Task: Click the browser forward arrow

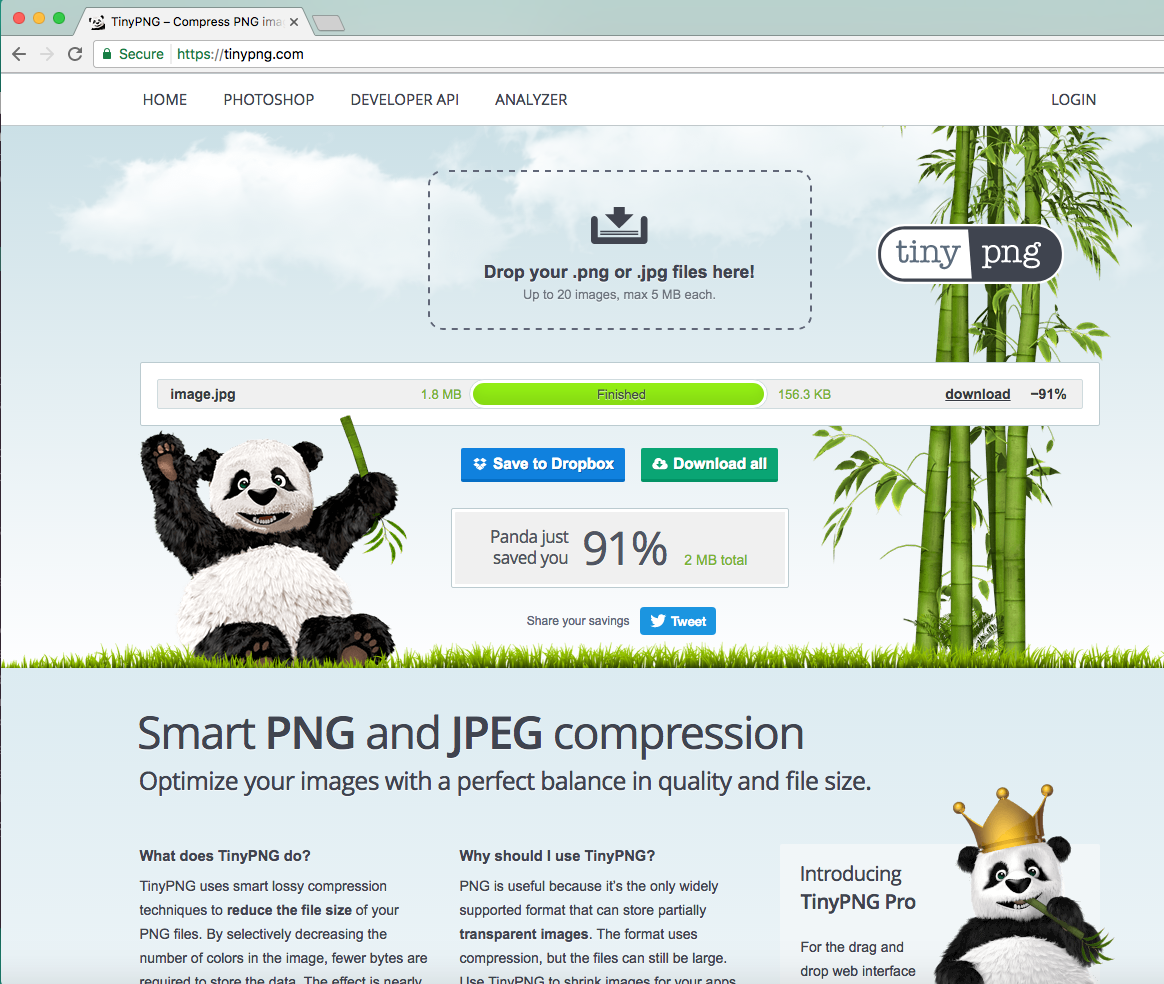Action: coord(47,54)
